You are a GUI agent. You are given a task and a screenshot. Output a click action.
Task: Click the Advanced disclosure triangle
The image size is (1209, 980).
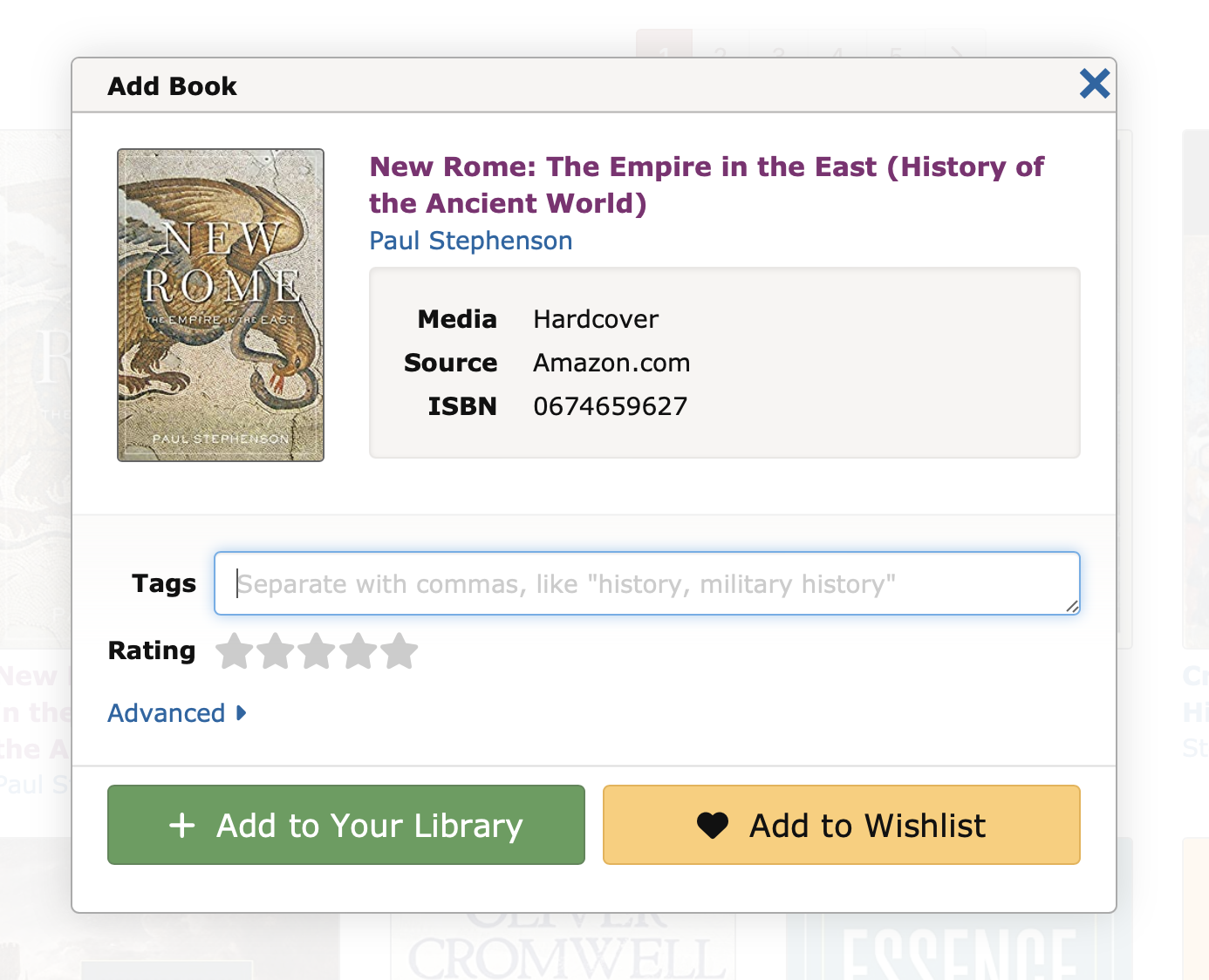[240, 713]
